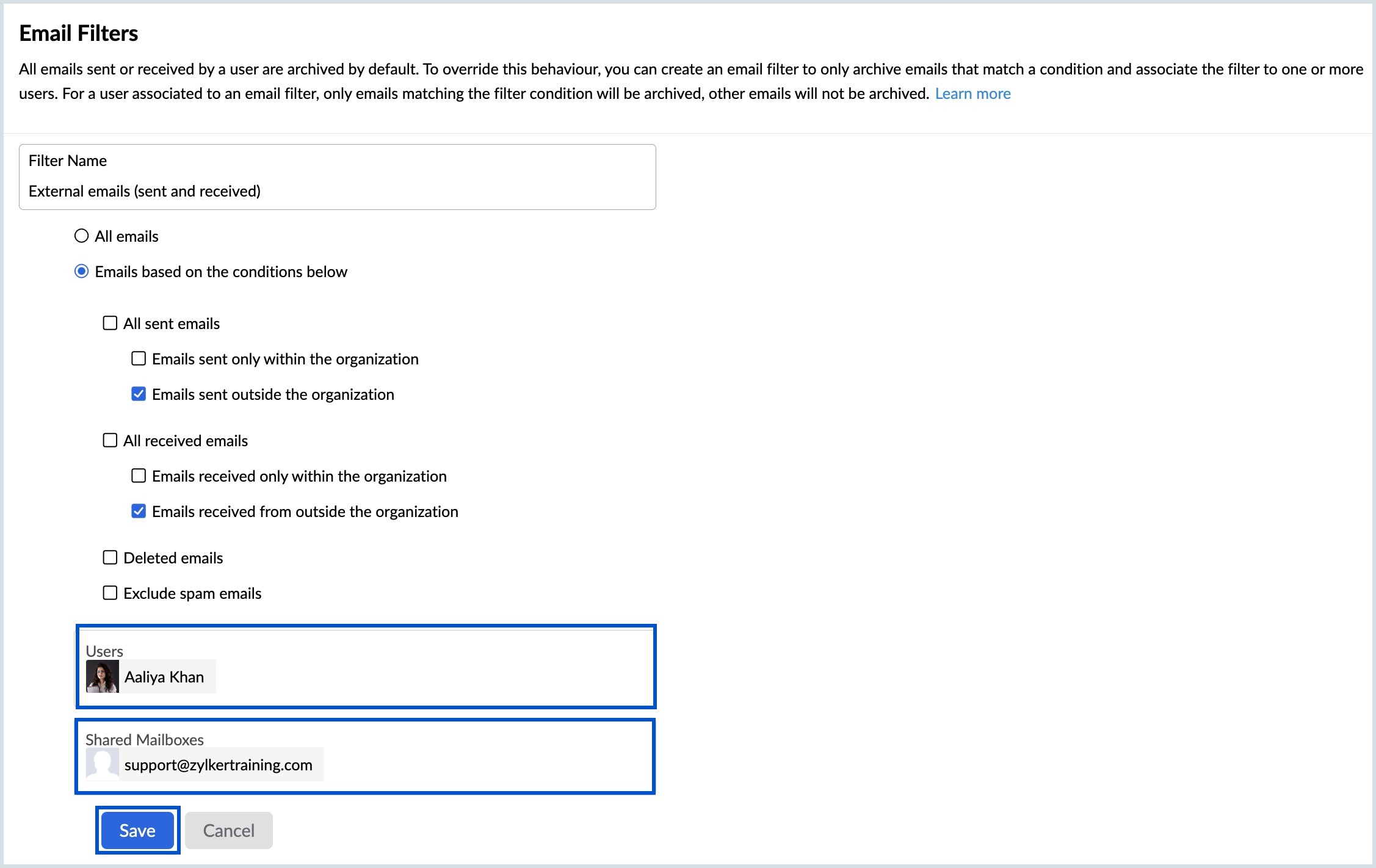This screenshot has width=1376, height=868.
Task: Enable Emails sent only within the organization
Action: (139, 358)
